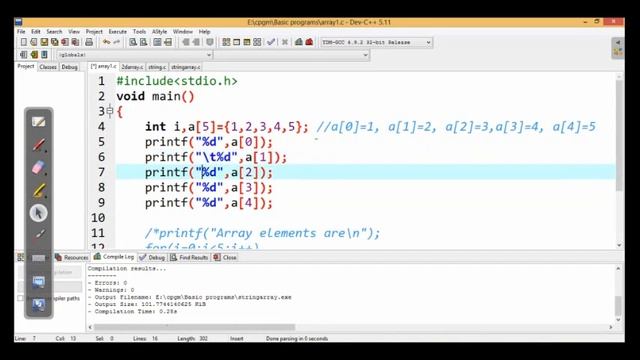Click the Compile icon with four squares
The width and height of the screenshot is (640, 360).
coord(226,42)
